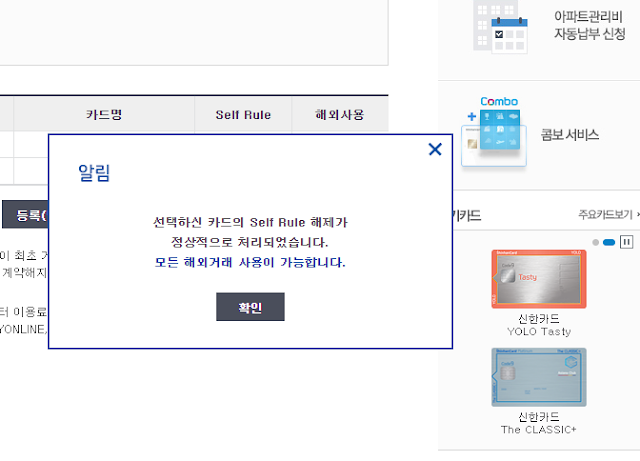Open the apartment fee calendar building icon
Screen dimensions: 640x461
pyautogui.click(x=500, y=27)
